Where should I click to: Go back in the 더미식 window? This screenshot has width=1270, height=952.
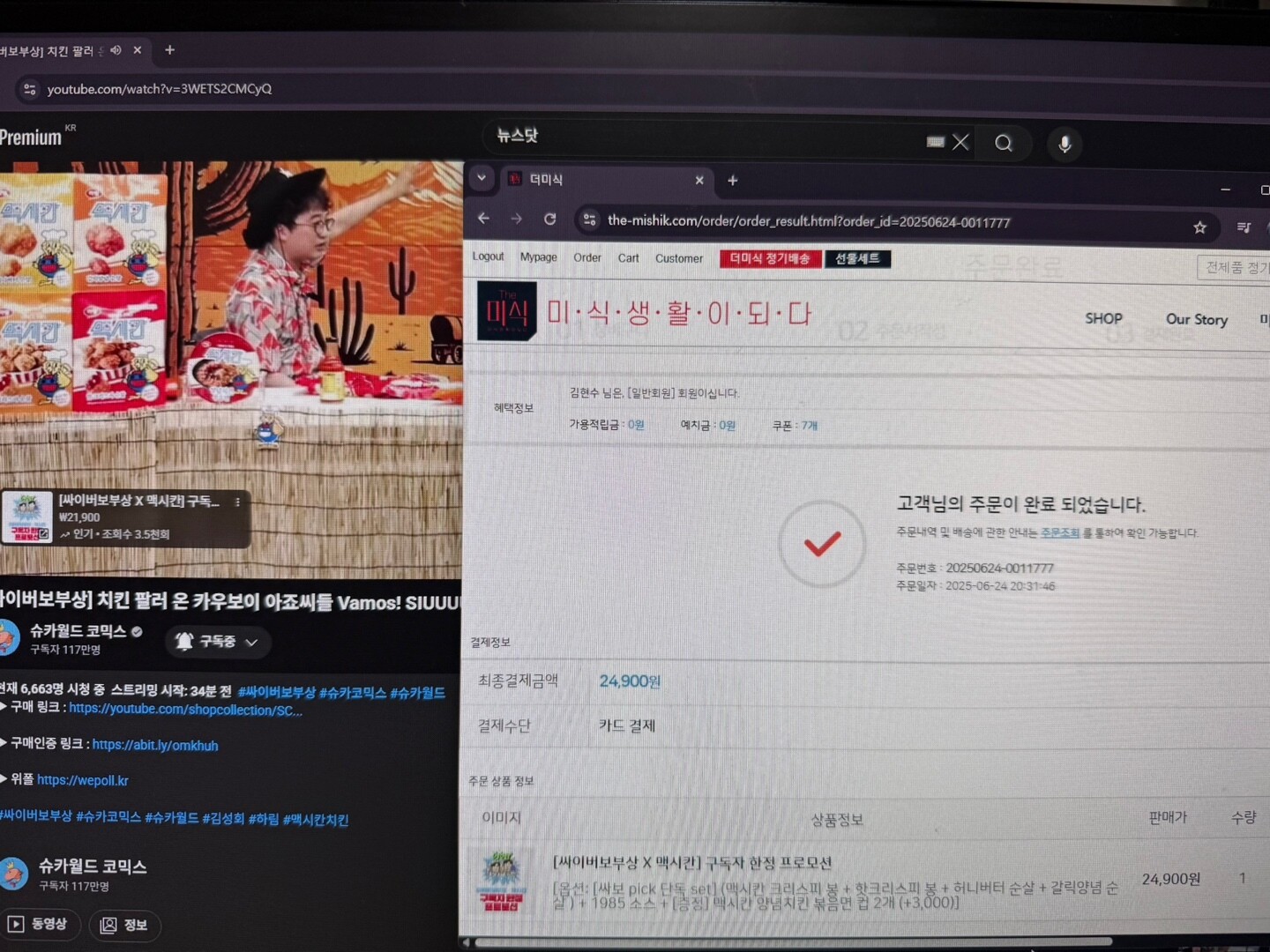pyautogui.click(x=483, y=219)
